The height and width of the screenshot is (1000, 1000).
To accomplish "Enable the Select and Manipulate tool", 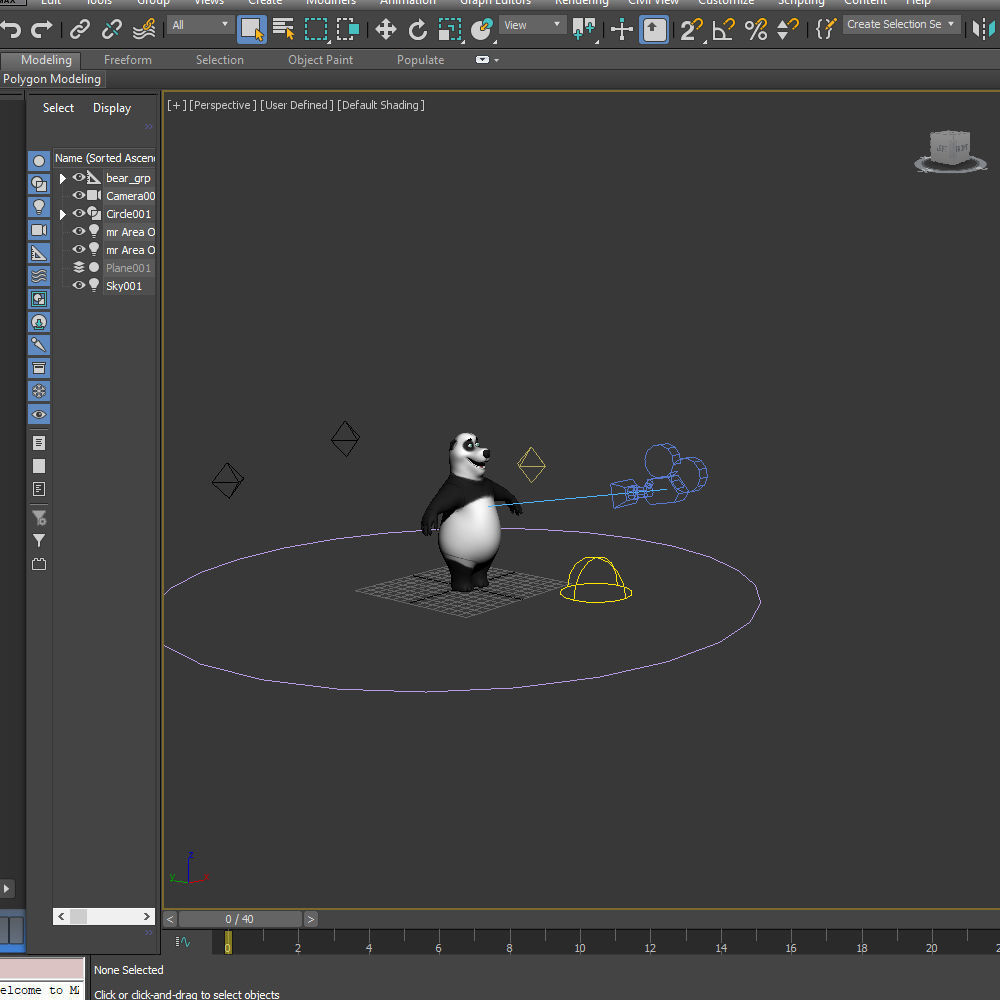I will pyautogui.click(x=622, y=29).
